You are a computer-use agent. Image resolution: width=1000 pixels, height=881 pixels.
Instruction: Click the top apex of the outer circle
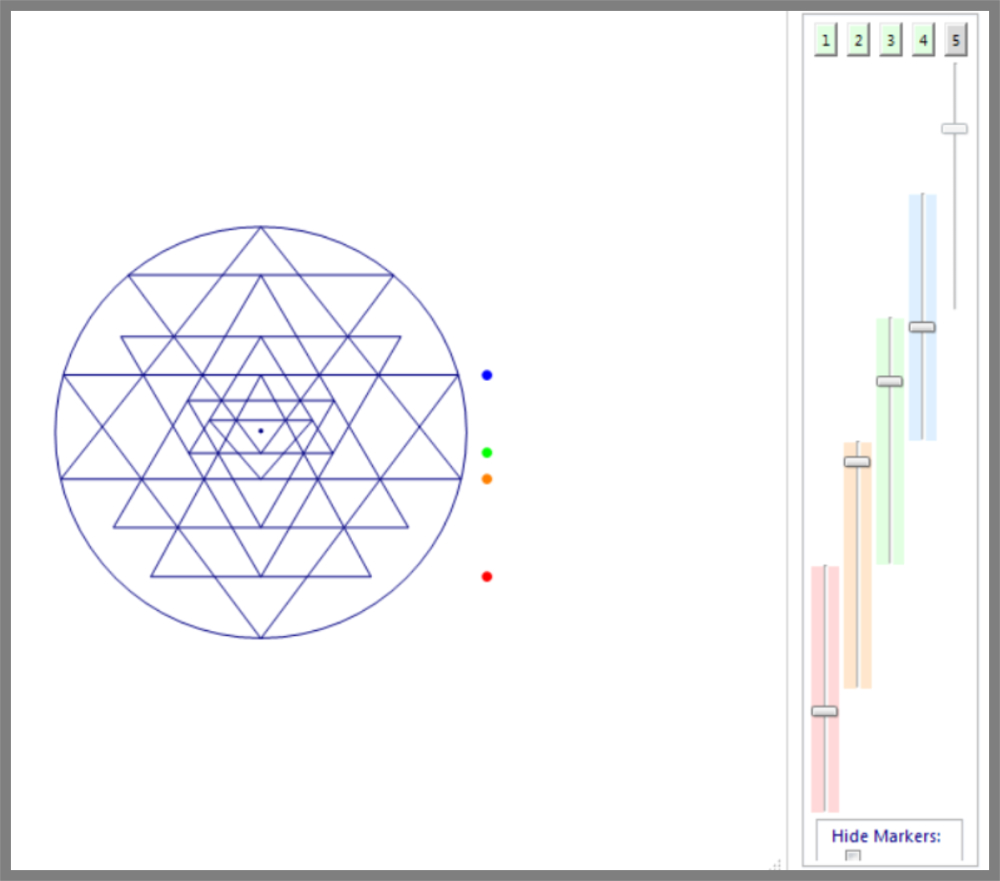coord(261,227)
